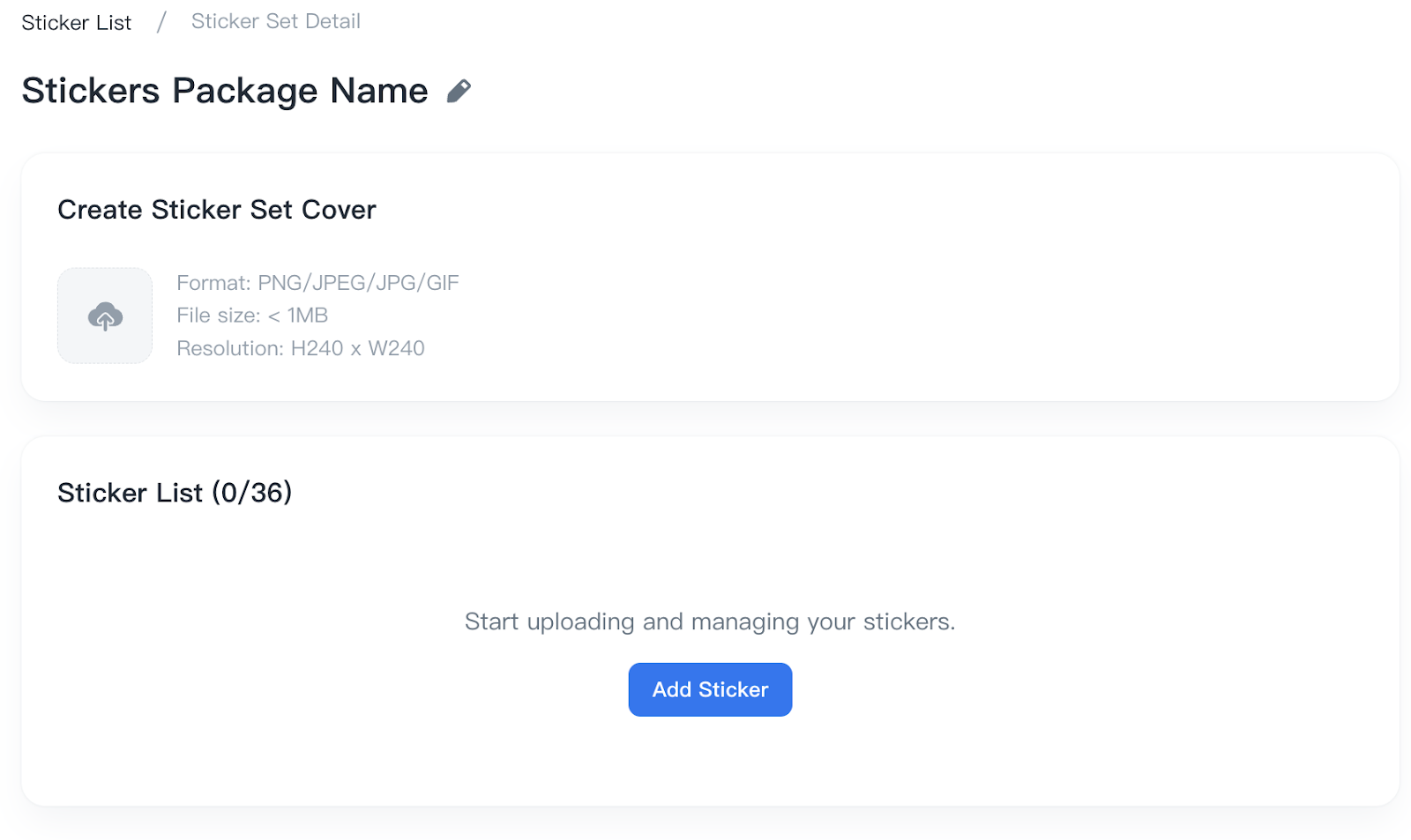Click the breadcrumb slash separator
1411x840 pixels.
(161, 22)
